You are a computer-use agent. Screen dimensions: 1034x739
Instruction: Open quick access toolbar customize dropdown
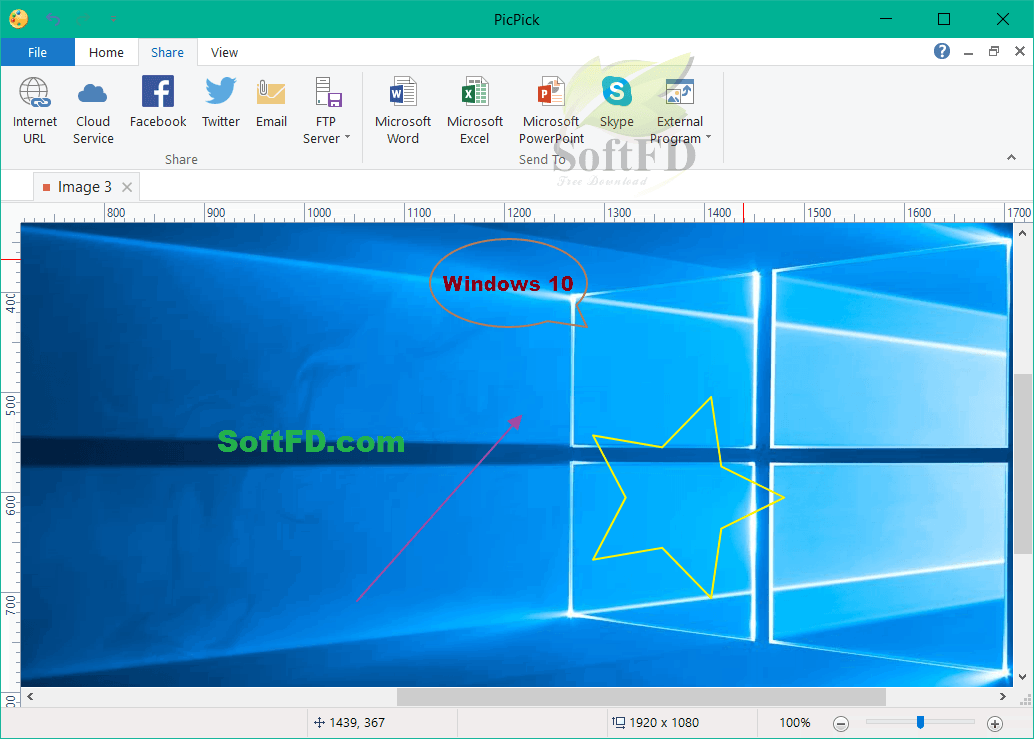[113, 19]
